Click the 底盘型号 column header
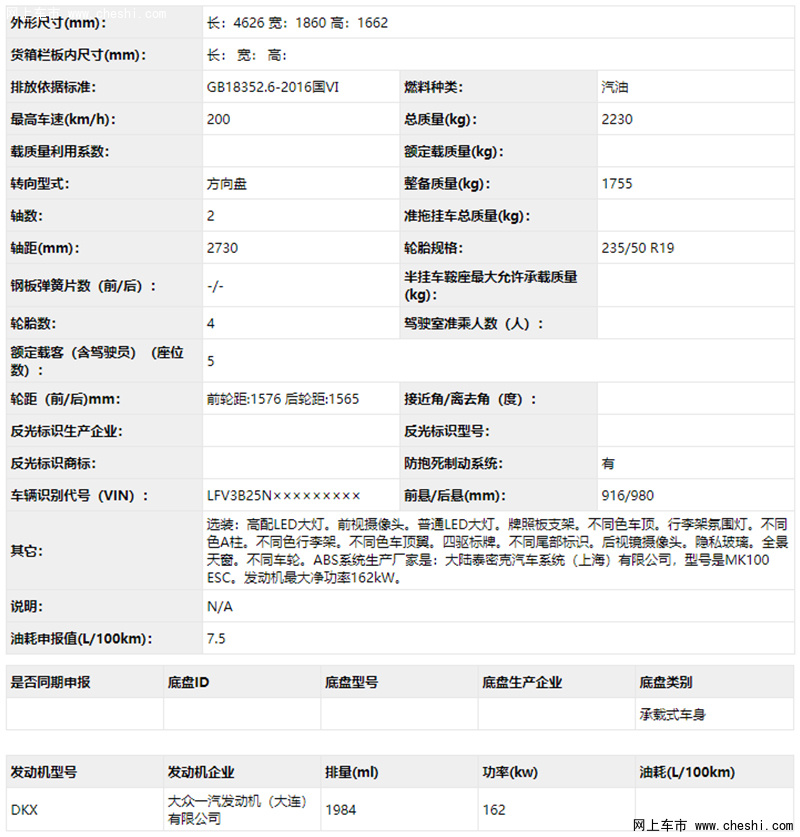800x837 pixels. 351,682
